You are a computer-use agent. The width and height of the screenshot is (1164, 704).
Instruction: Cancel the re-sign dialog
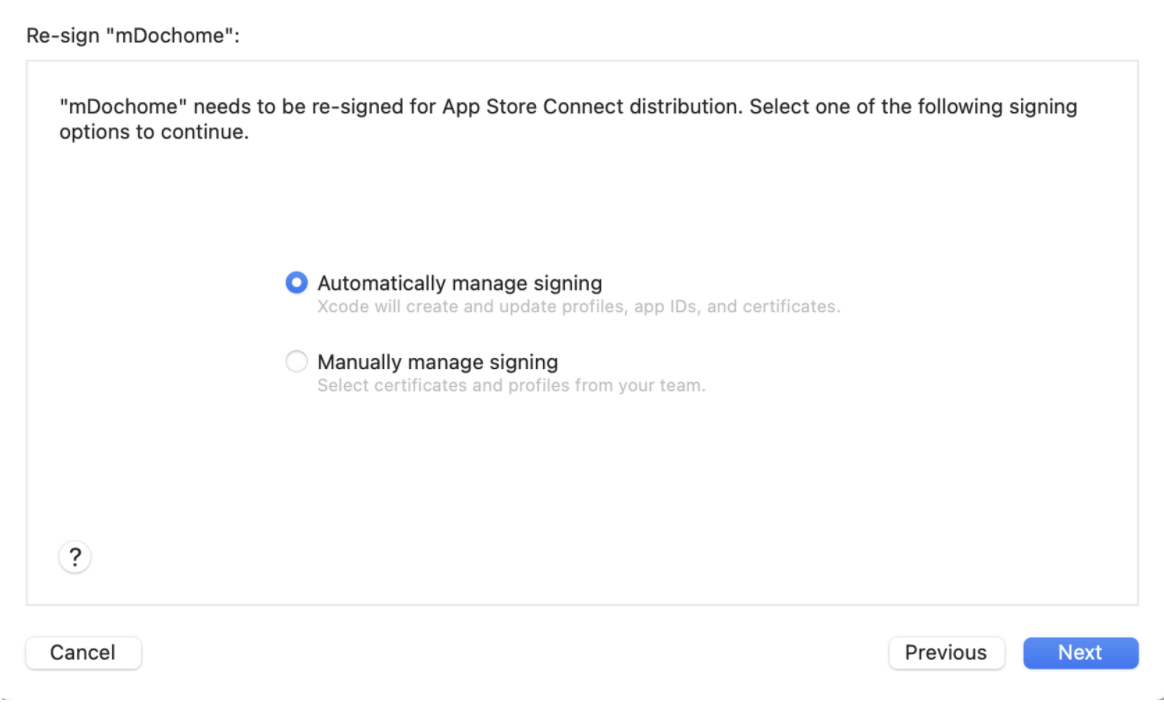[x=83, y=653]
